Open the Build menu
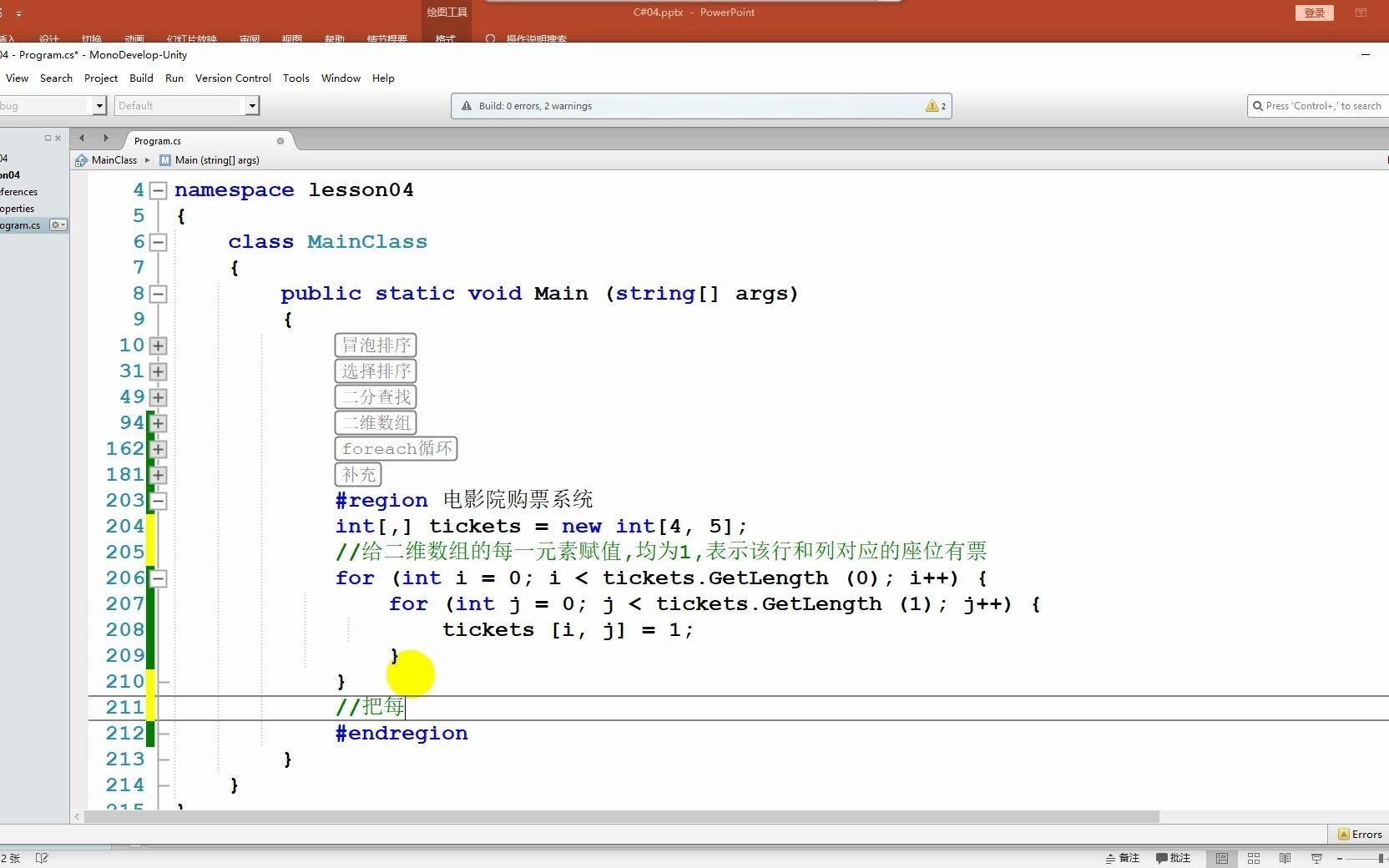Image resolution: width=1389 pixels, height=868 pixels. [x=141, y=78]
